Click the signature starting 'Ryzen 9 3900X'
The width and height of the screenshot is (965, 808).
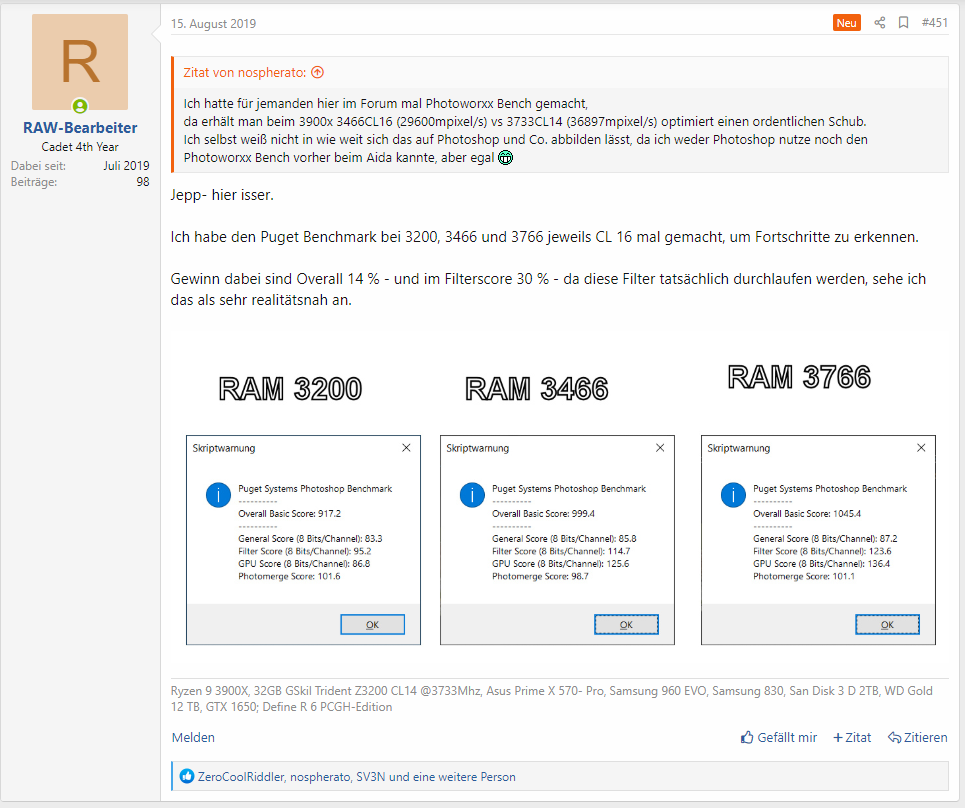pyautogui.click(x=552, y=699)
